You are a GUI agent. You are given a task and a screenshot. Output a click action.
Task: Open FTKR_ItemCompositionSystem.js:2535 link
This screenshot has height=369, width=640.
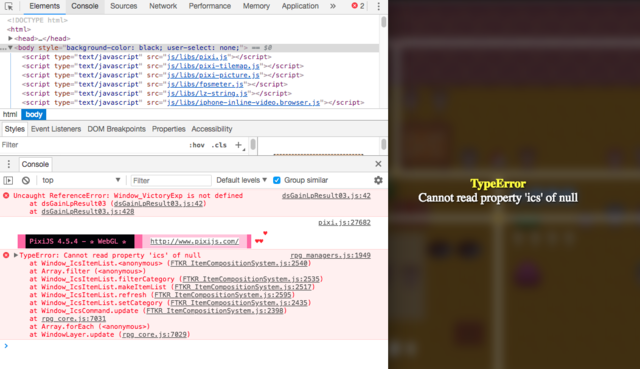[x=251, y=279]
